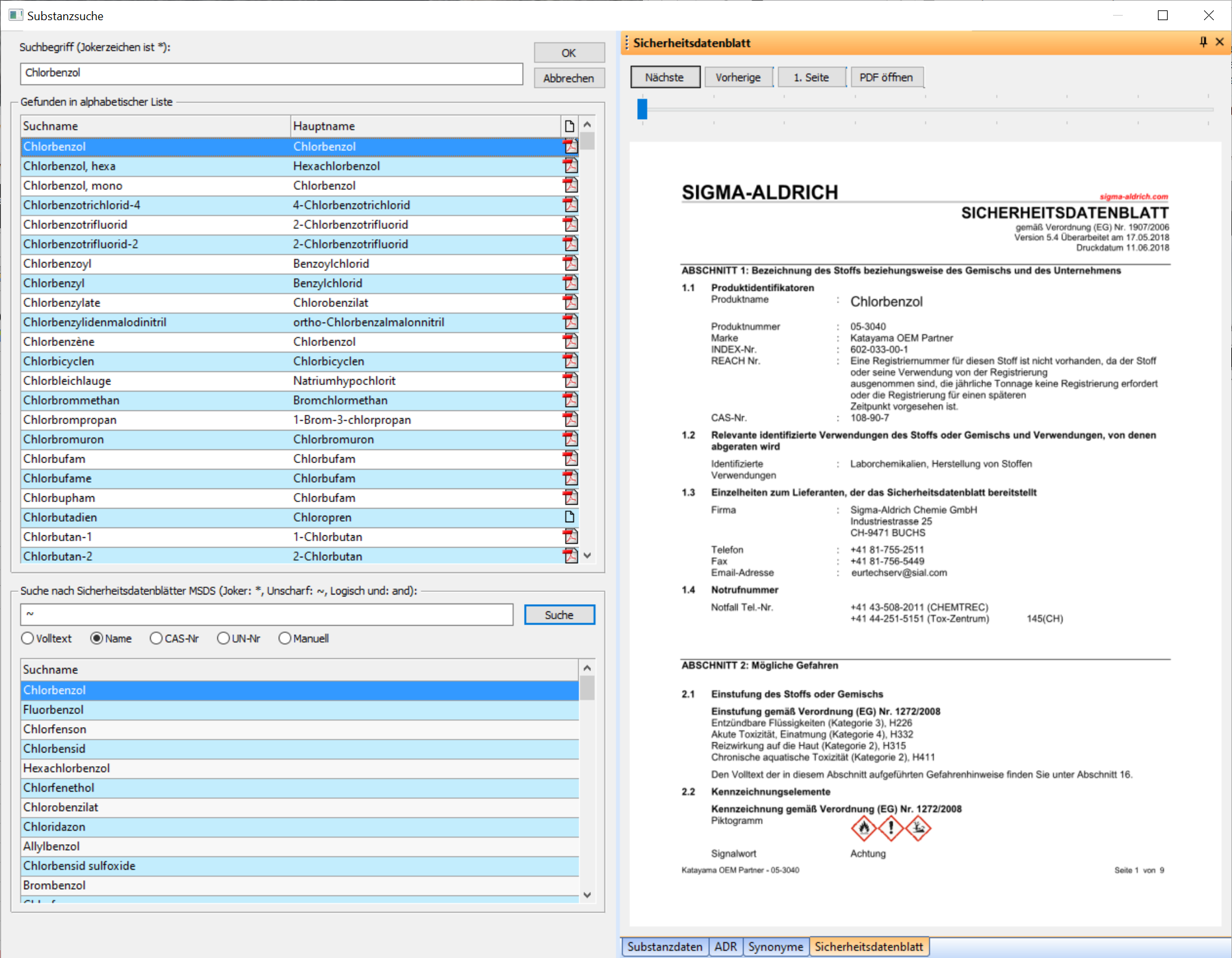Viewport: 1232px width, 958px height.
Task: Click in the Suchbegriff input field
Action: [x=272, y=73]
